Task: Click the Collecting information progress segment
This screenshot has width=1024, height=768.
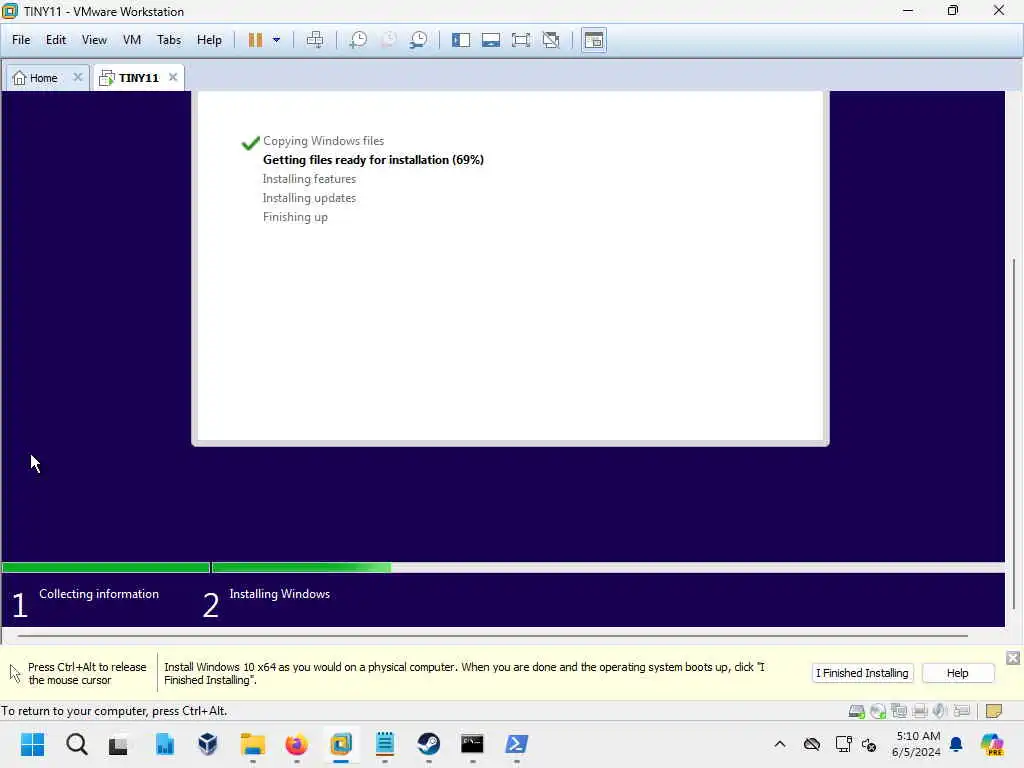Action: click(106, 568)
